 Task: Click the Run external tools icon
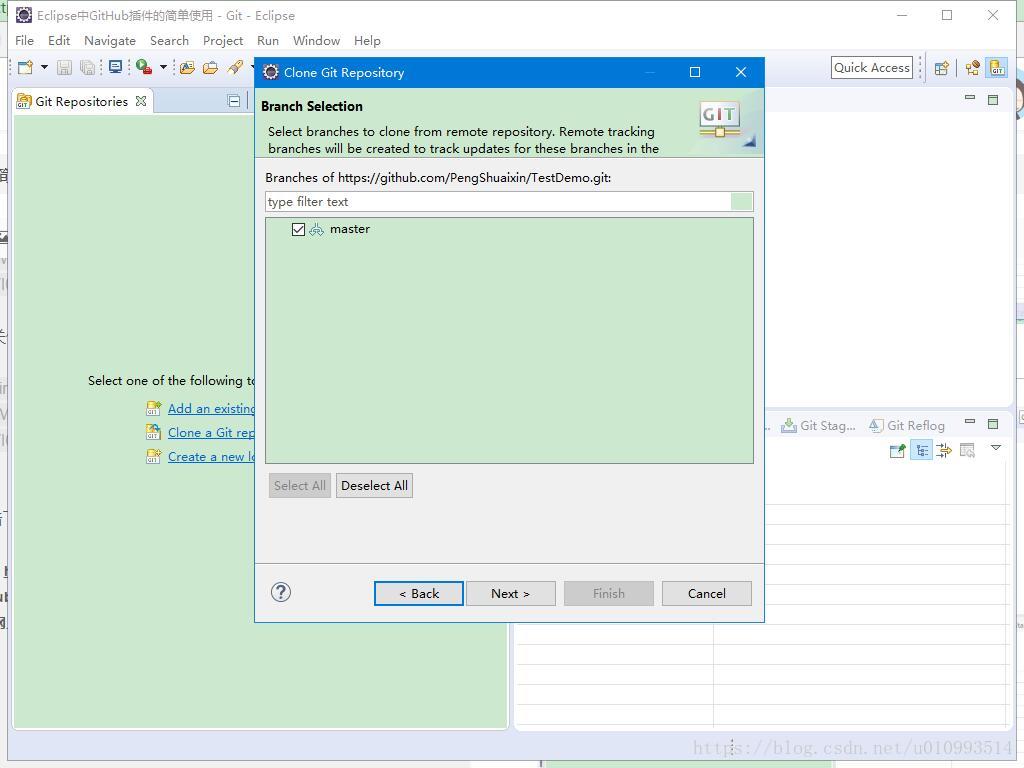click(x=144, y=67)
